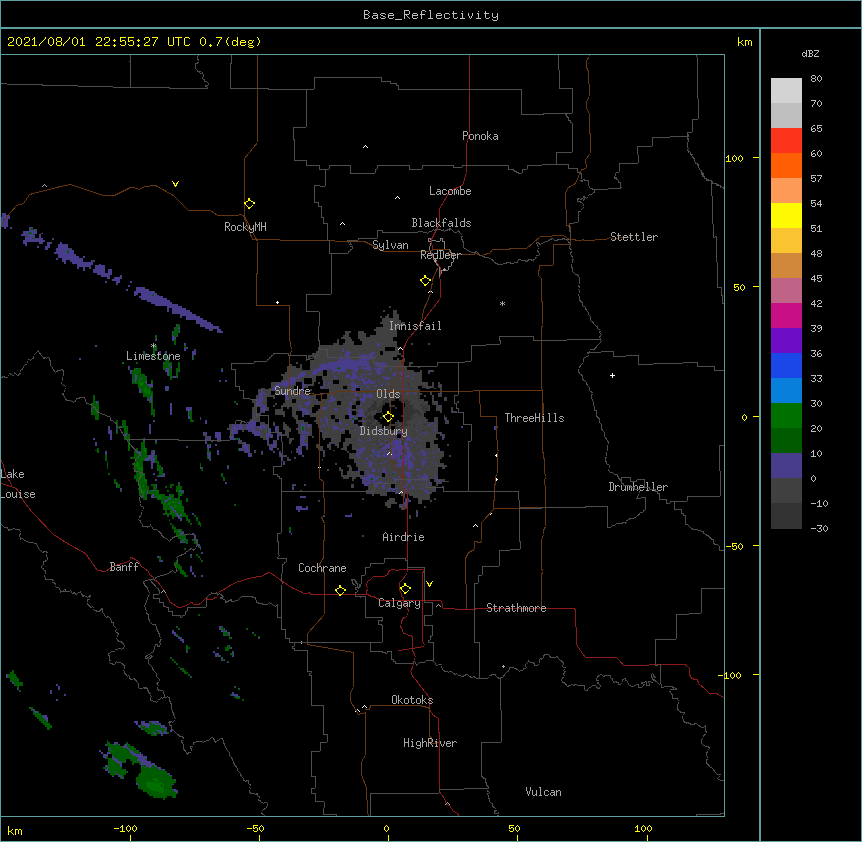Image resolution: width=862 pixels, height=842 pixels.
Task: Click the yellow V marker next to Calgary
Action: [x=429, y=584]
